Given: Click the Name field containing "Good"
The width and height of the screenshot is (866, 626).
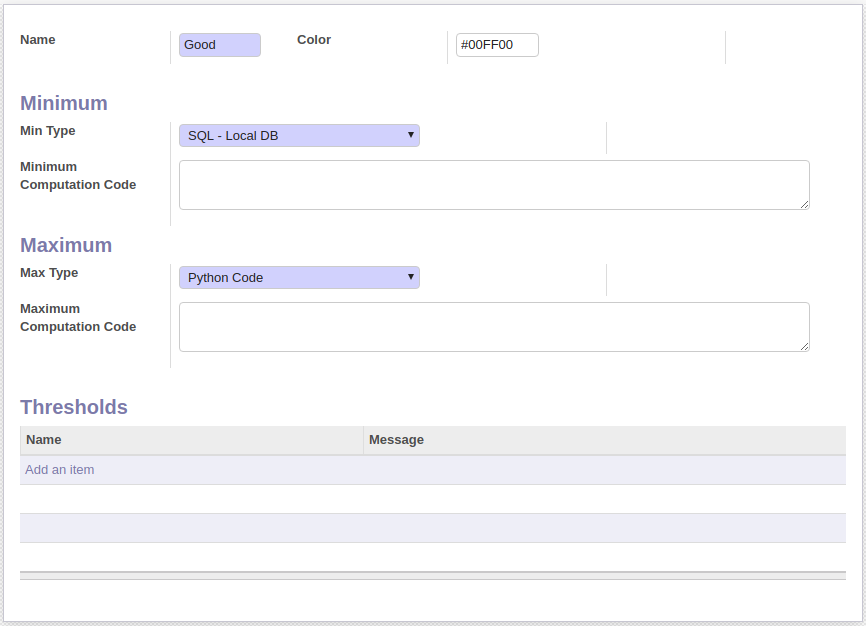Looking at the screenshot, I should point(219,45).
